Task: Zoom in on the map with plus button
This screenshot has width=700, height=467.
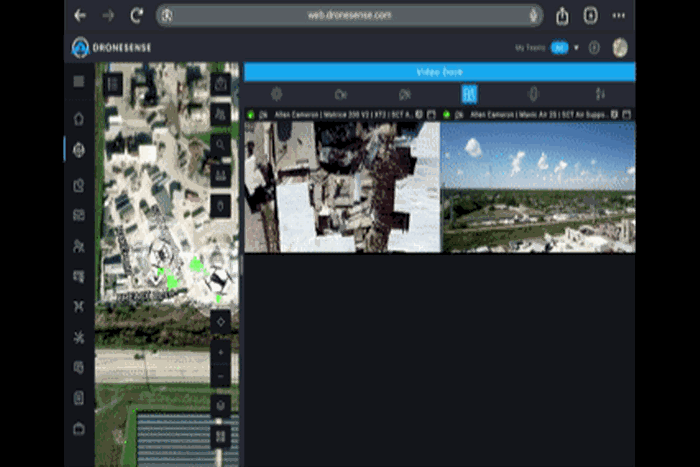Action: coord(221,352)
